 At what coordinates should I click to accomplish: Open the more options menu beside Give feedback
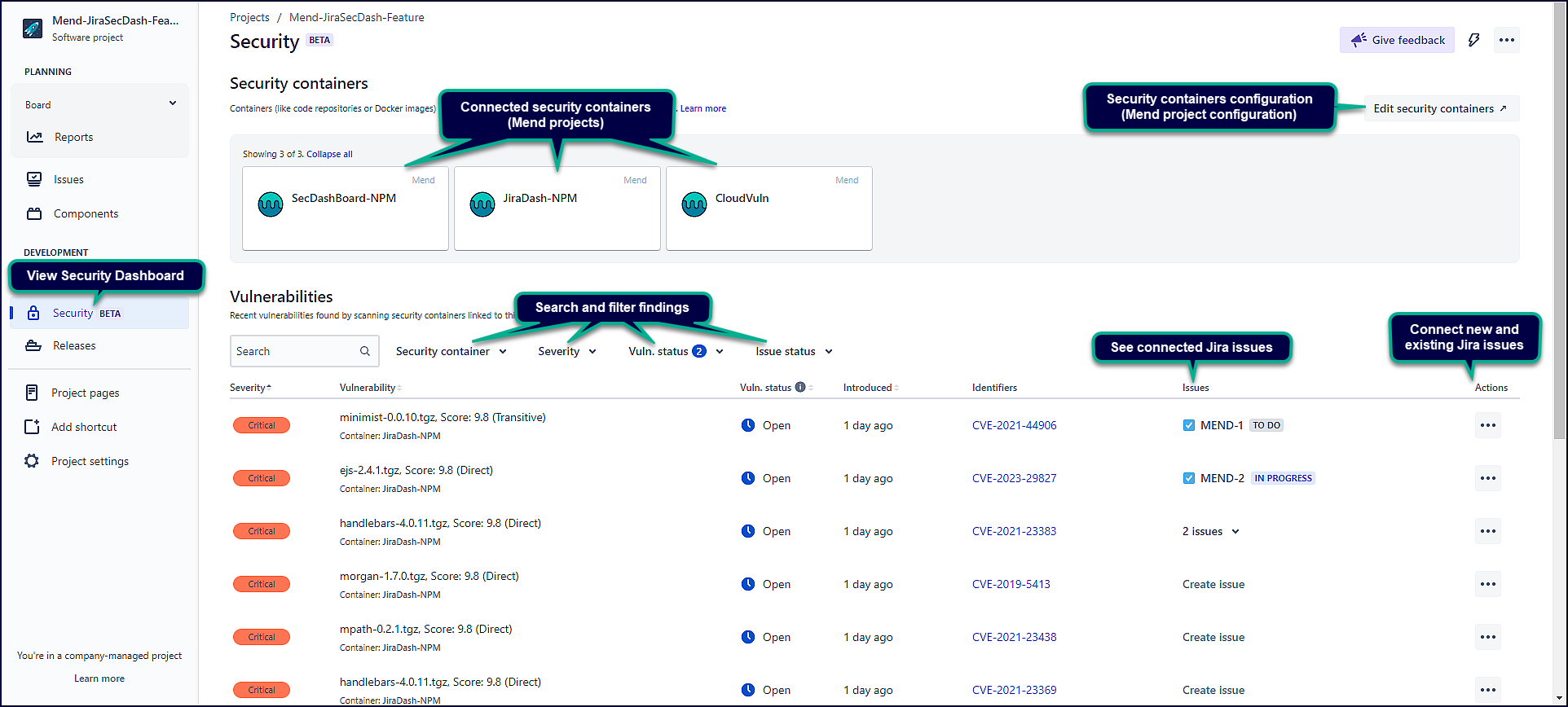(1506, 40)
